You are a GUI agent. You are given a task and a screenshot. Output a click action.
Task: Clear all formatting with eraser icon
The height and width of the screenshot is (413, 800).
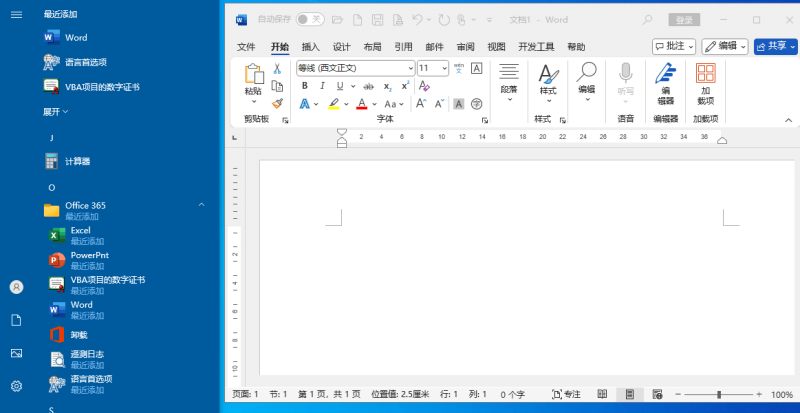(424, 86)
